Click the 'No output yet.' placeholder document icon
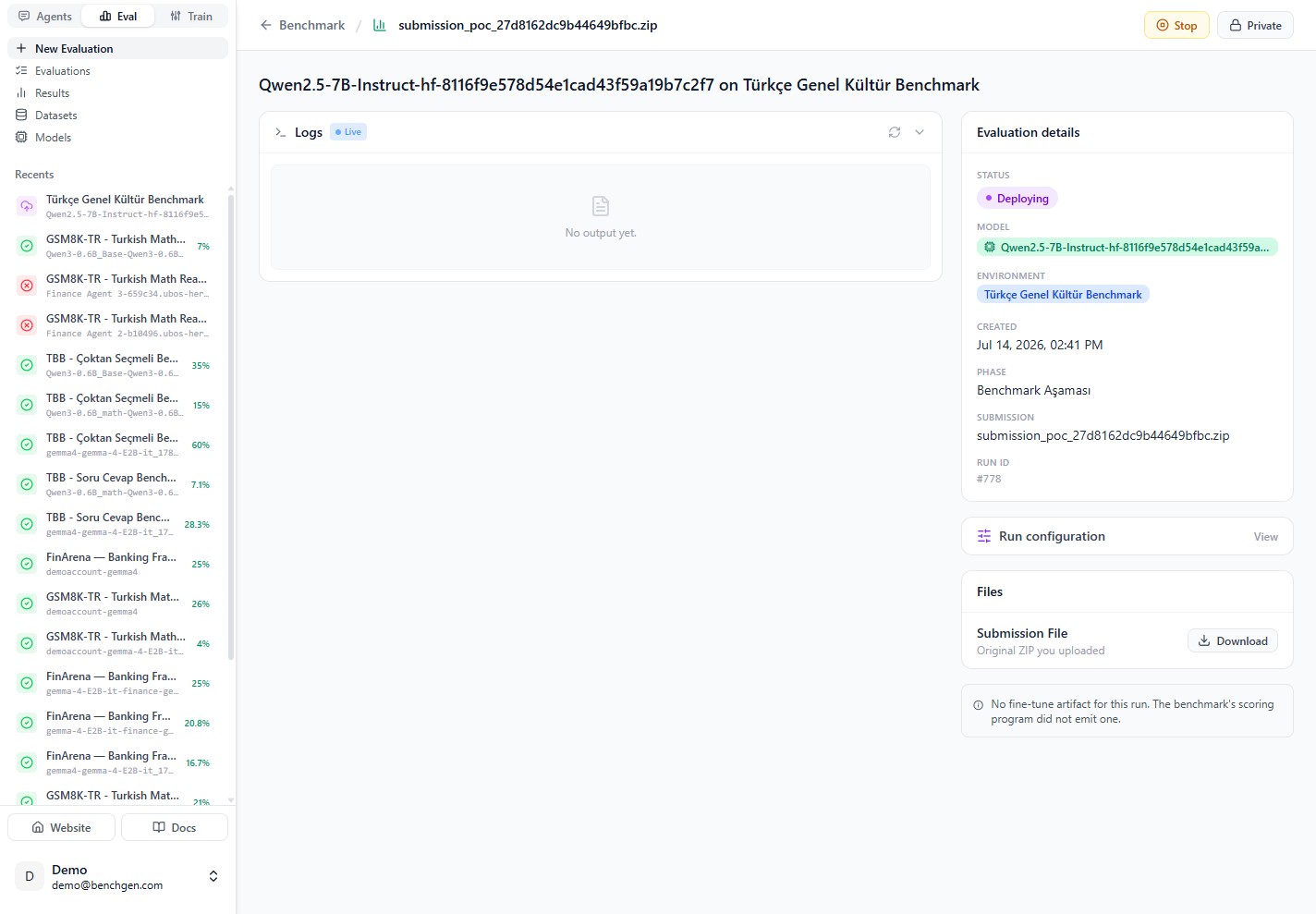Screen dimensions: 1316x914 pyautogui.click(x=601, y=206)
